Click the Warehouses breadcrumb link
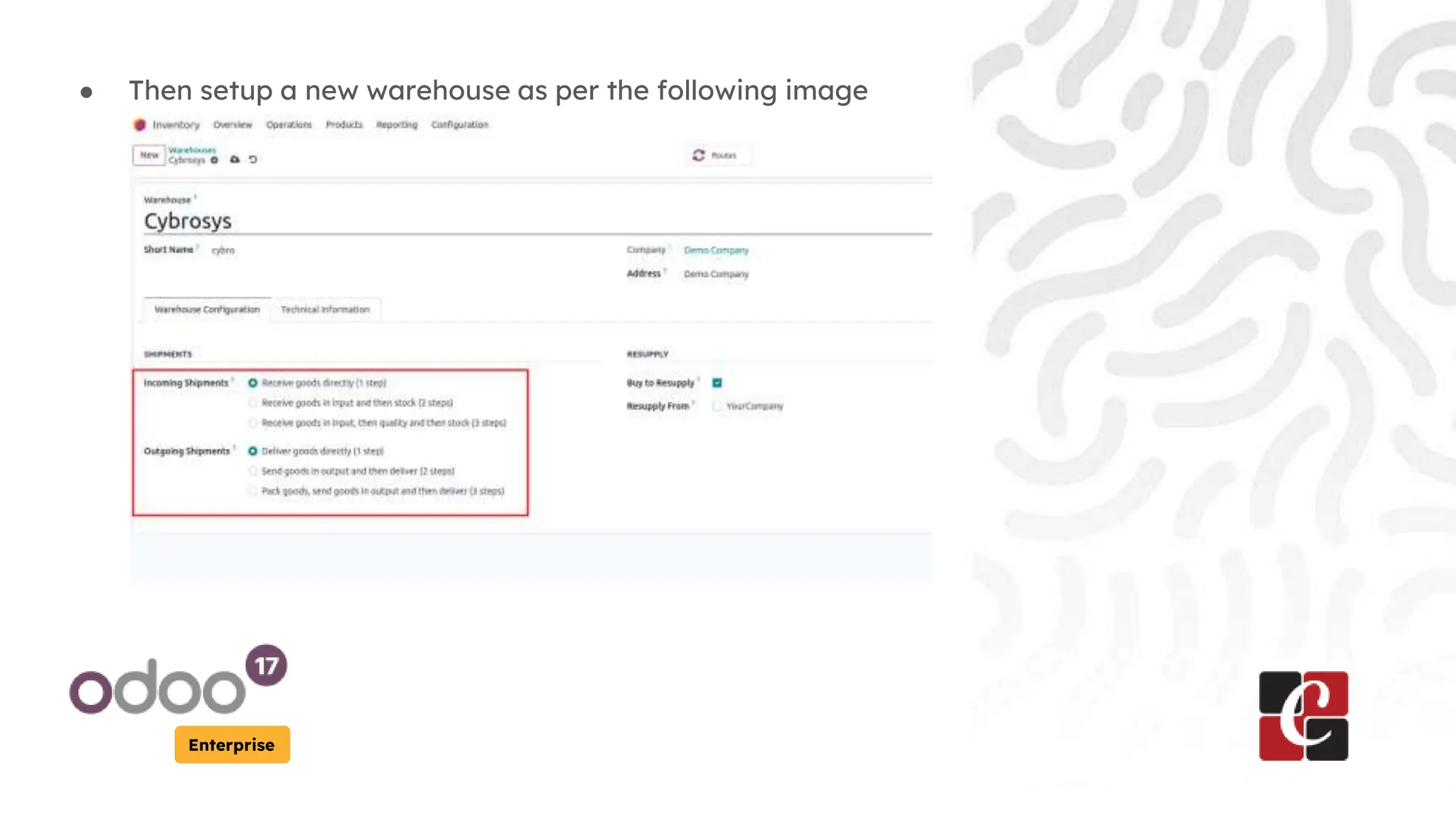The height and width of the screenshot is (819, 1456). pos(192,150)
